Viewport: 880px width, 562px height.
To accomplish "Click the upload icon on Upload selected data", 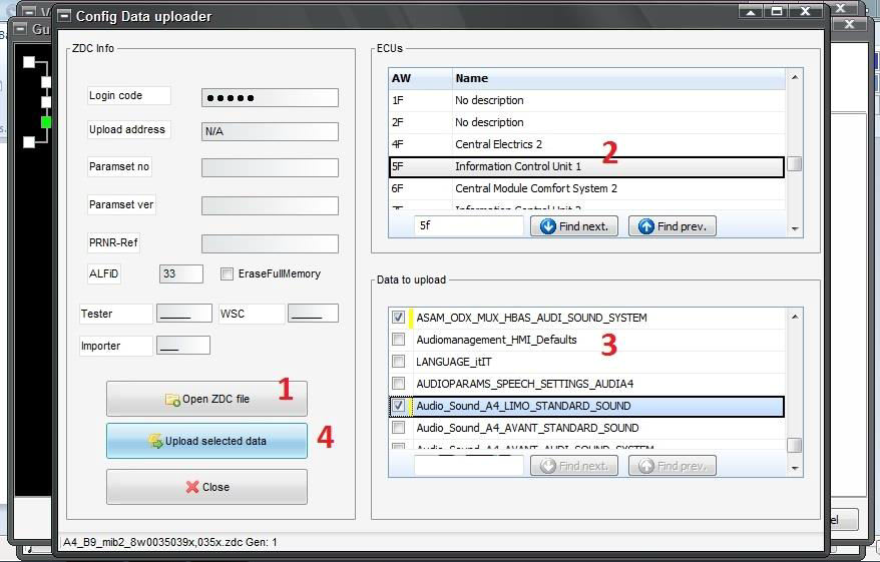I will pyautogui.click(x=155, y=441).
